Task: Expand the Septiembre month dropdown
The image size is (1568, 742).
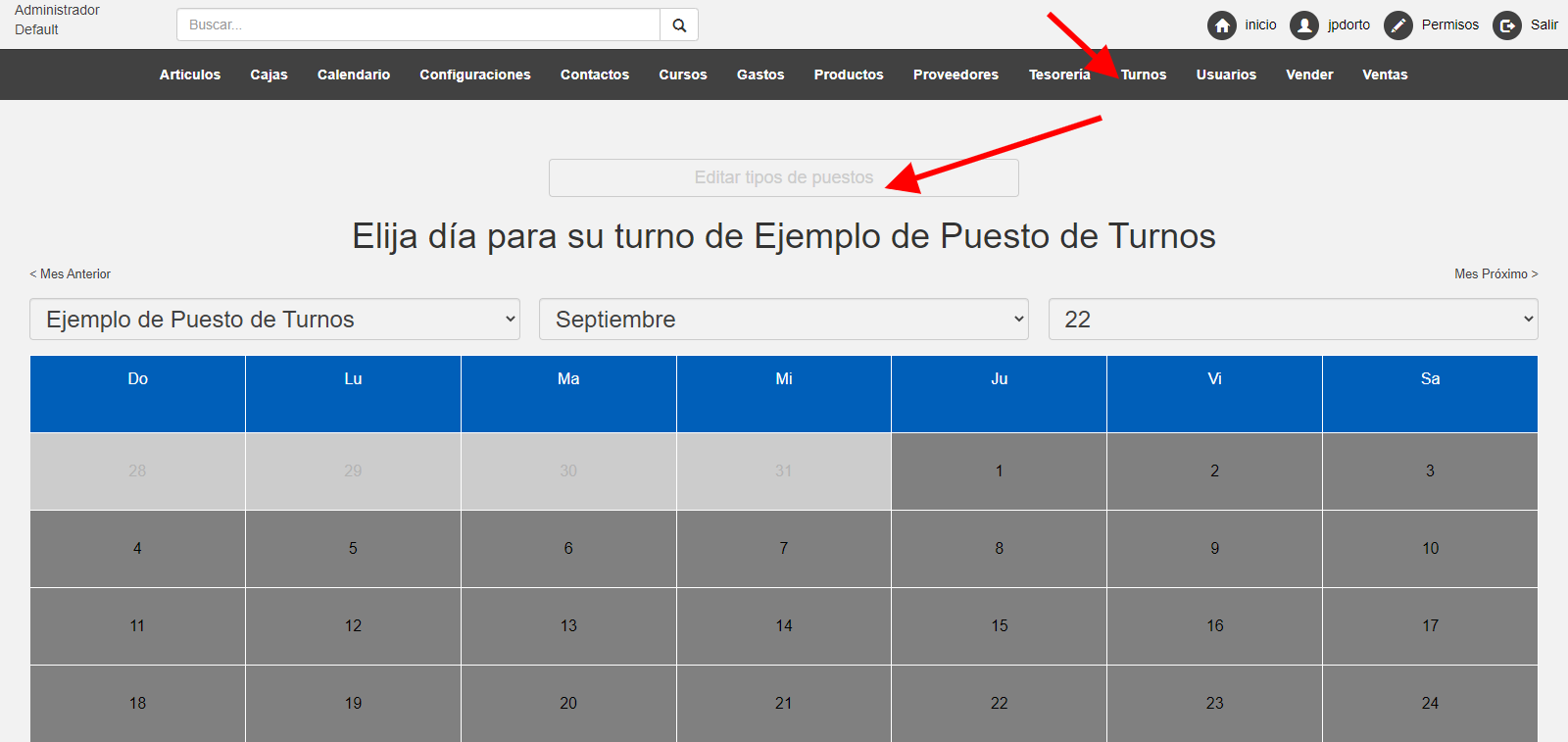Action: [783, 320]
